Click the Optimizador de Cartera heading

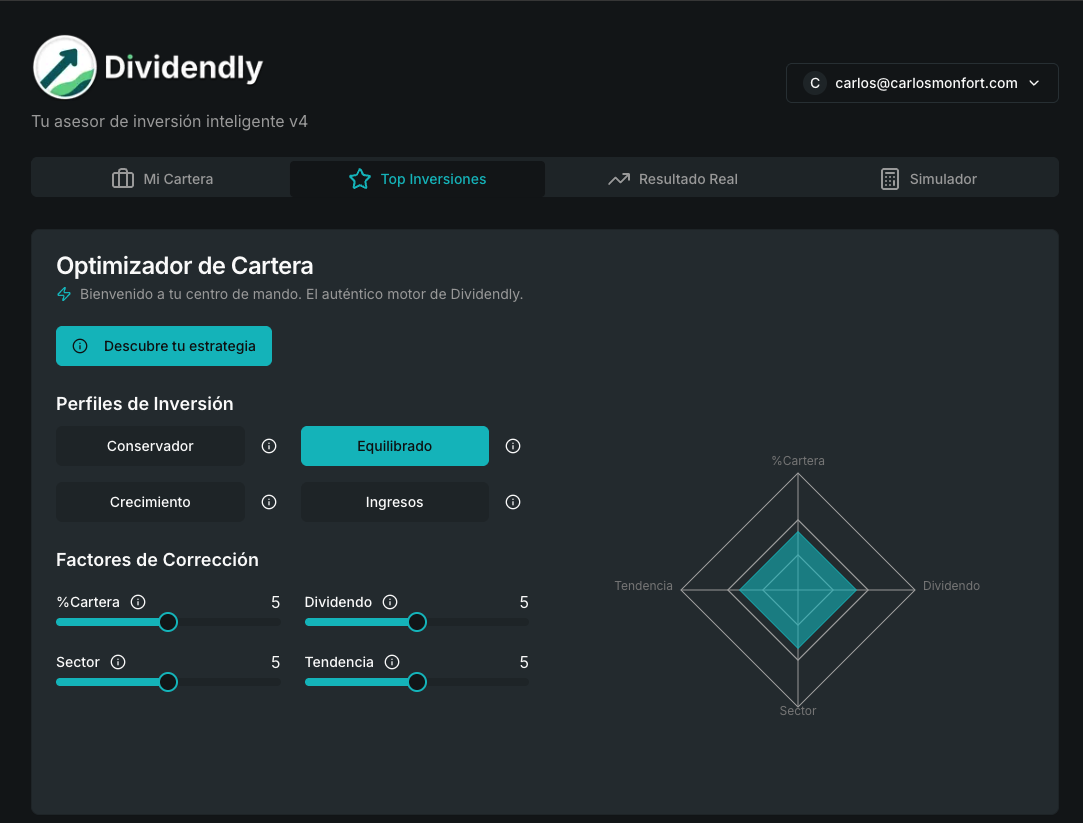coord(184,266)
